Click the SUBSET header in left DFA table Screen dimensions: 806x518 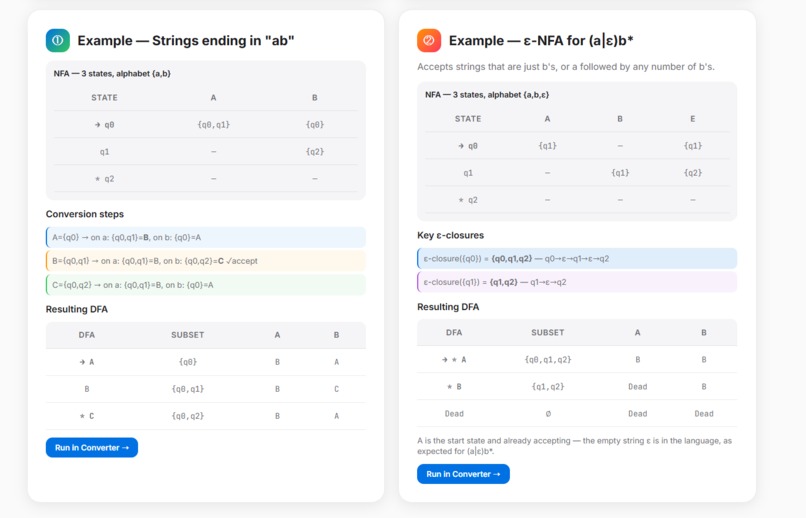click(x=188, y=335)
